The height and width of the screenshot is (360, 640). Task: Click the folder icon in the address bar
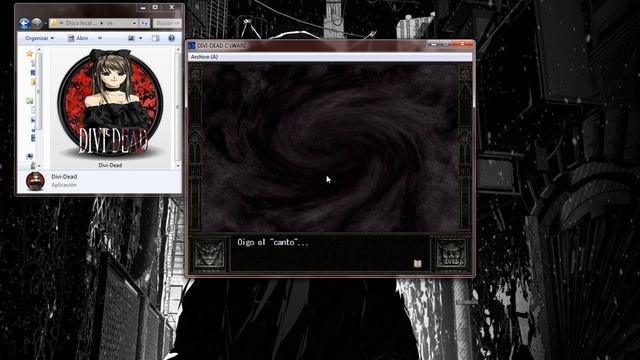click(53, 23)
